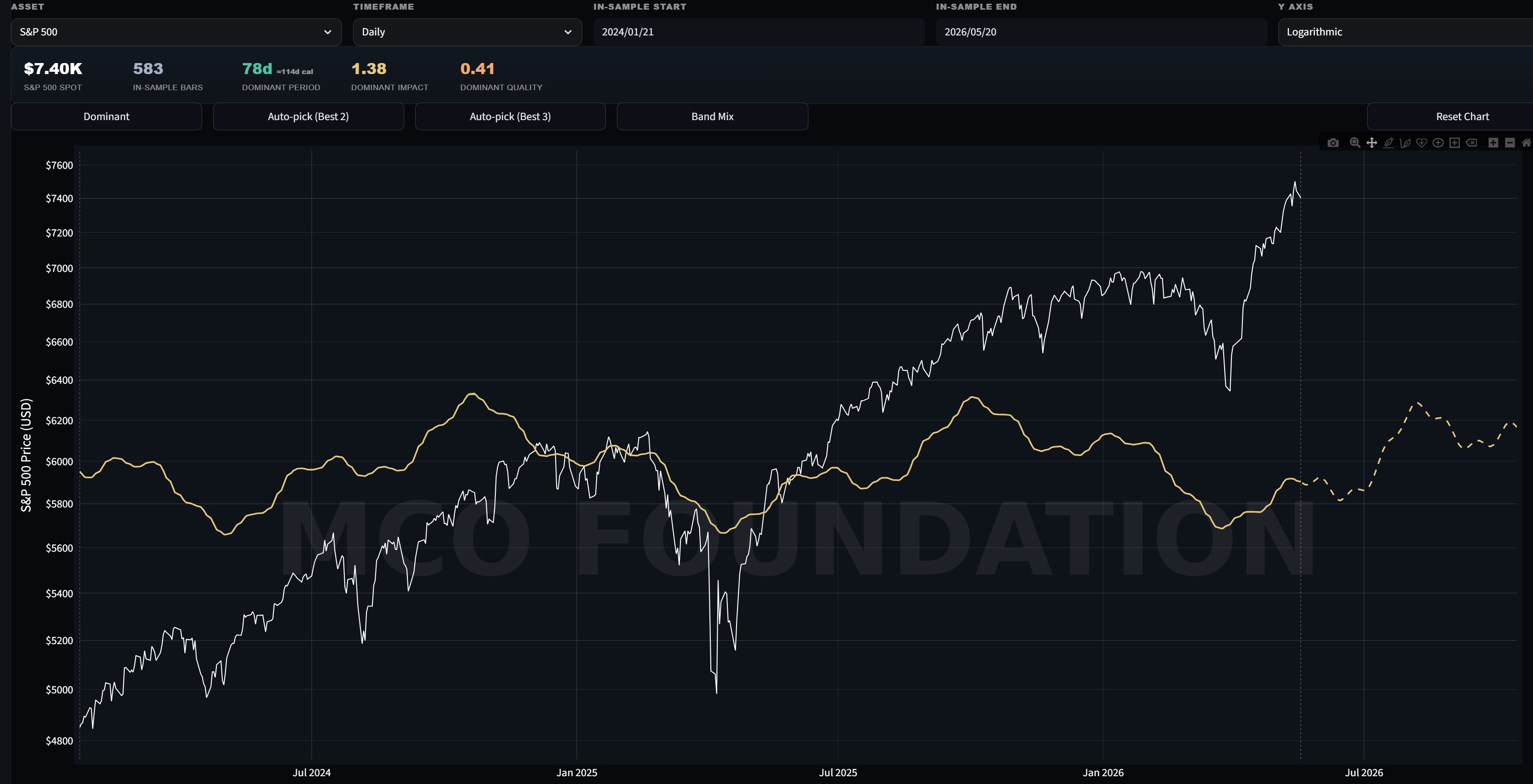Erase the active shape in modebar
Screen dimensions: 1533x784
[1472, 143]
